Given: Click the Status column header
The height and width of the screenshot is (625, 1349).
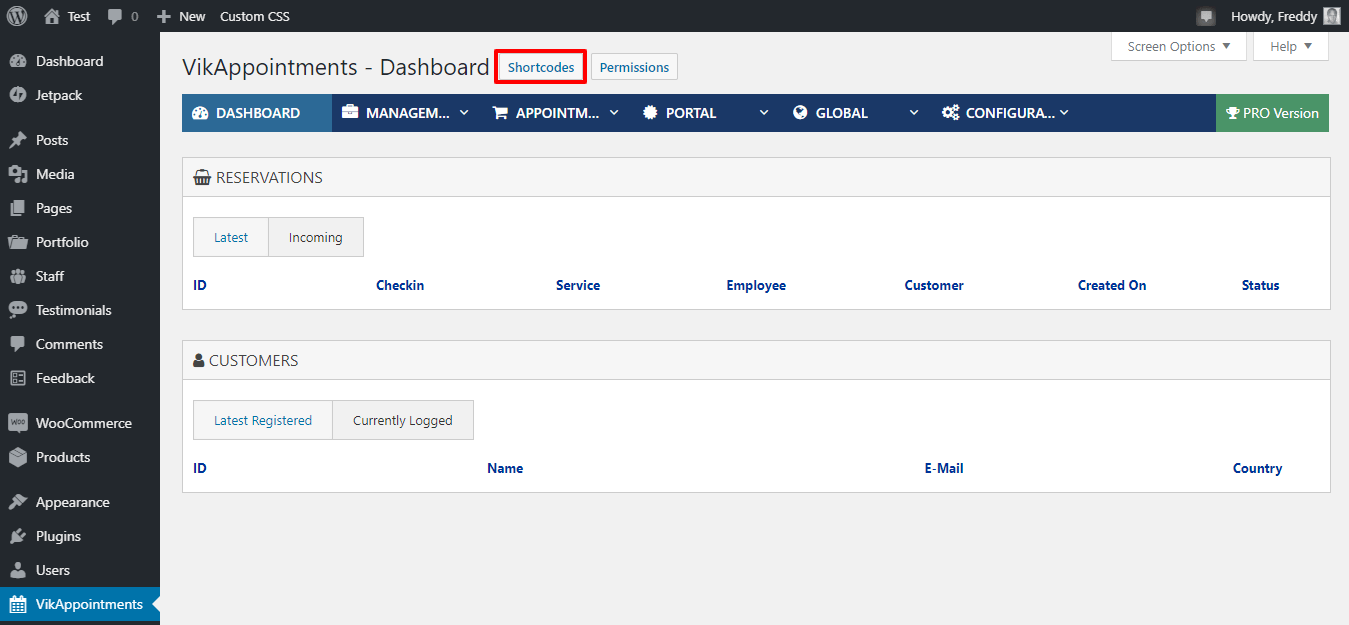Looking at the screenshot, I should coord(1261,285).
